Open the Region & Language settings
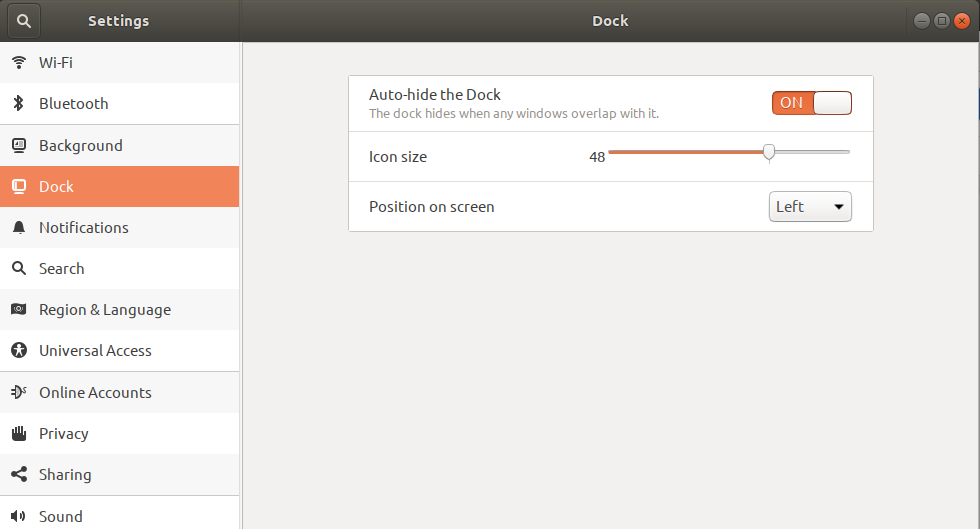 (x=104, y=310)
